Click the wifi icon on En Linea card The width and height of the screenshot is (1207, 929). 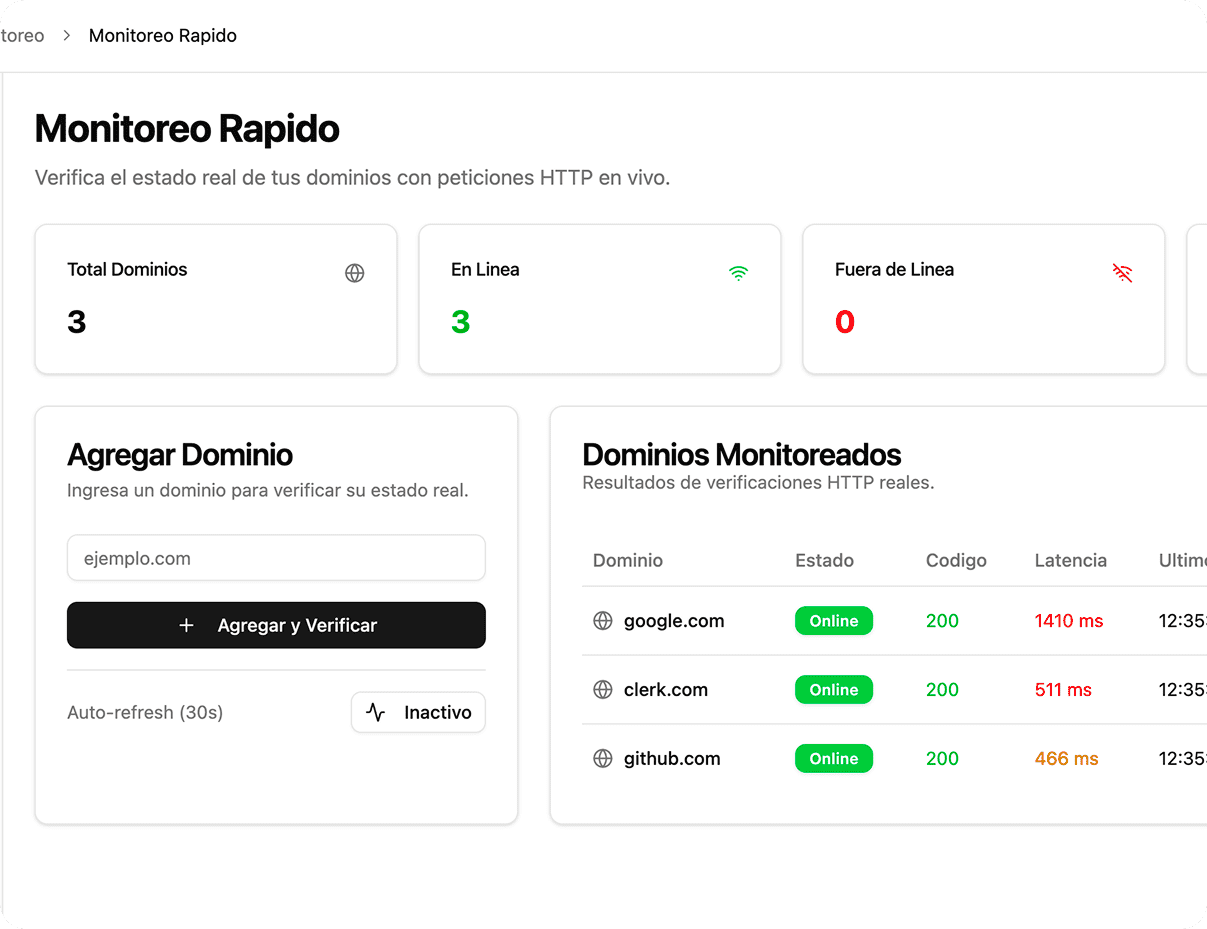[738, 272]
